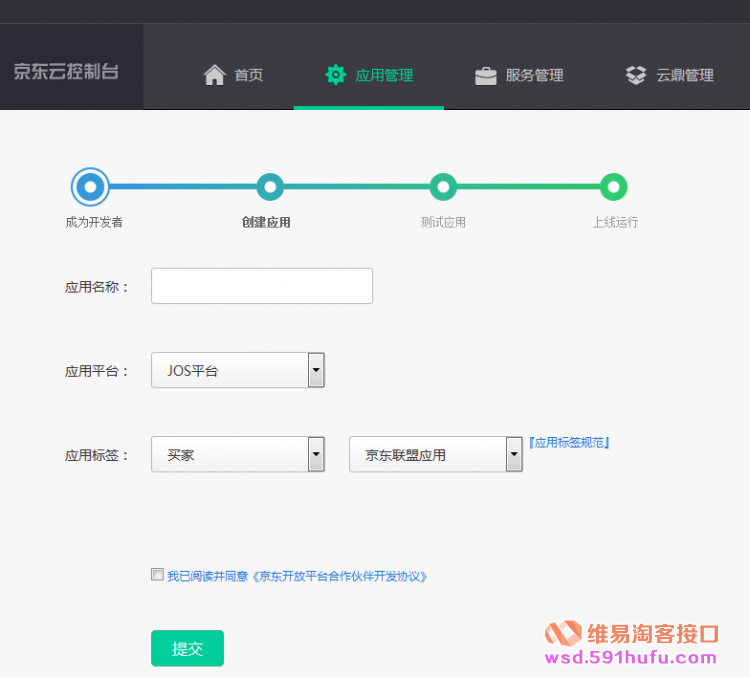
Task: Click the 成为开发者 step circle
Action: 90,187
